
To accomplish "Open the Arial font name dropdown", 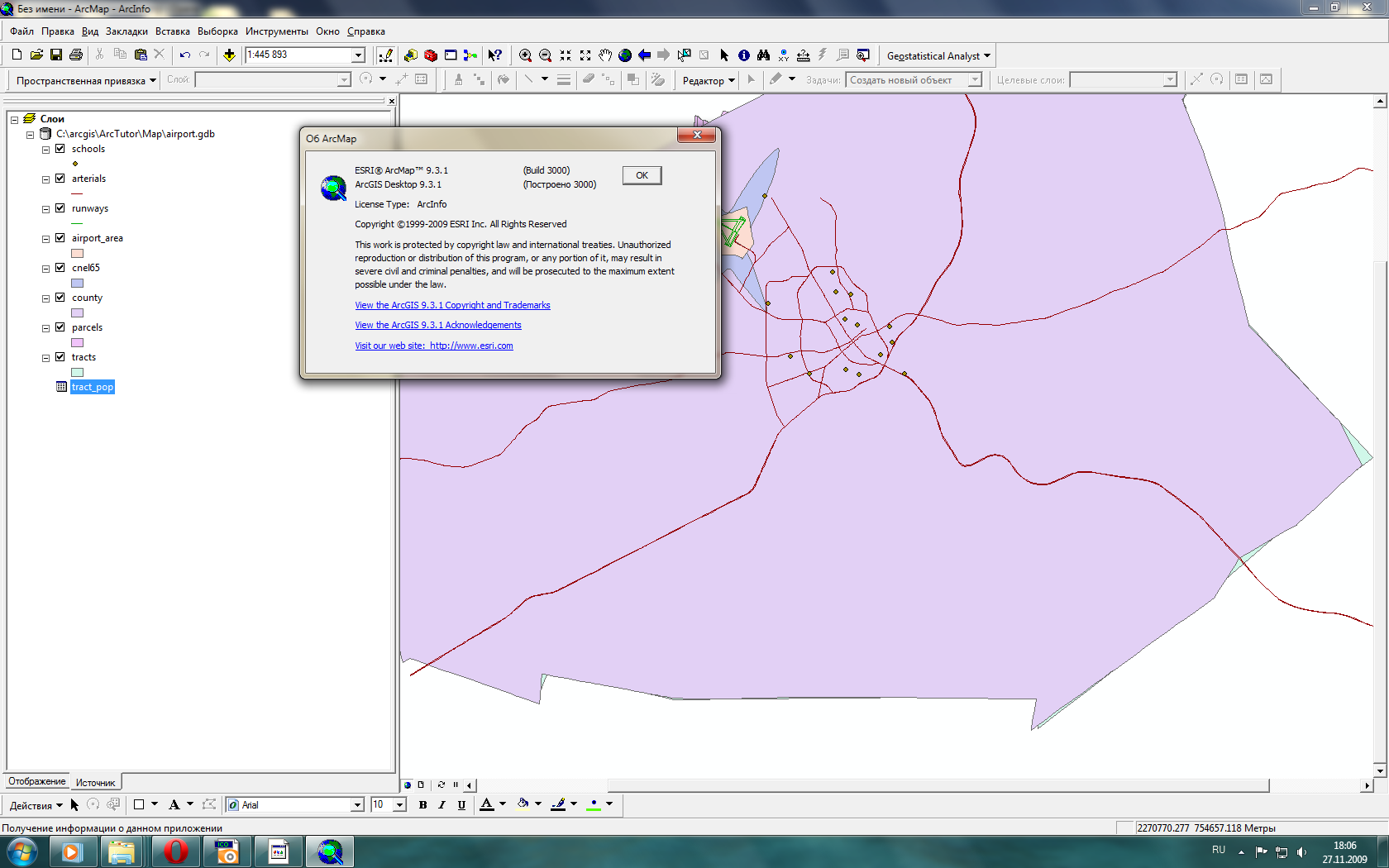I will point(357,804).
